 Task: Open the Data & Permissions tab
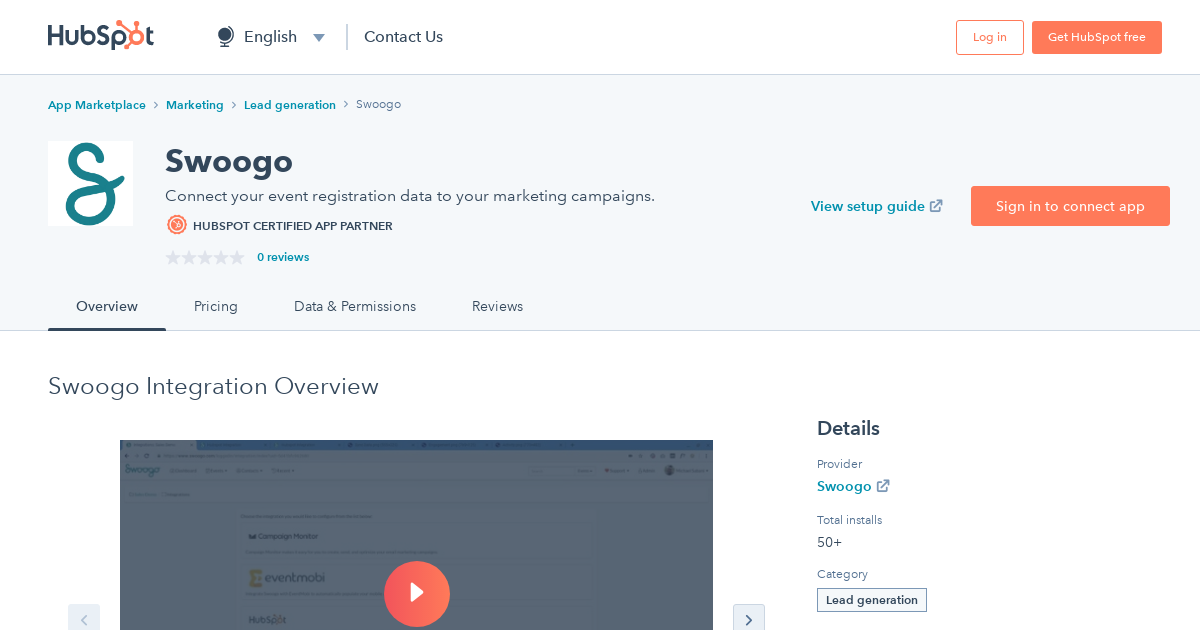(x=354, y=306)
